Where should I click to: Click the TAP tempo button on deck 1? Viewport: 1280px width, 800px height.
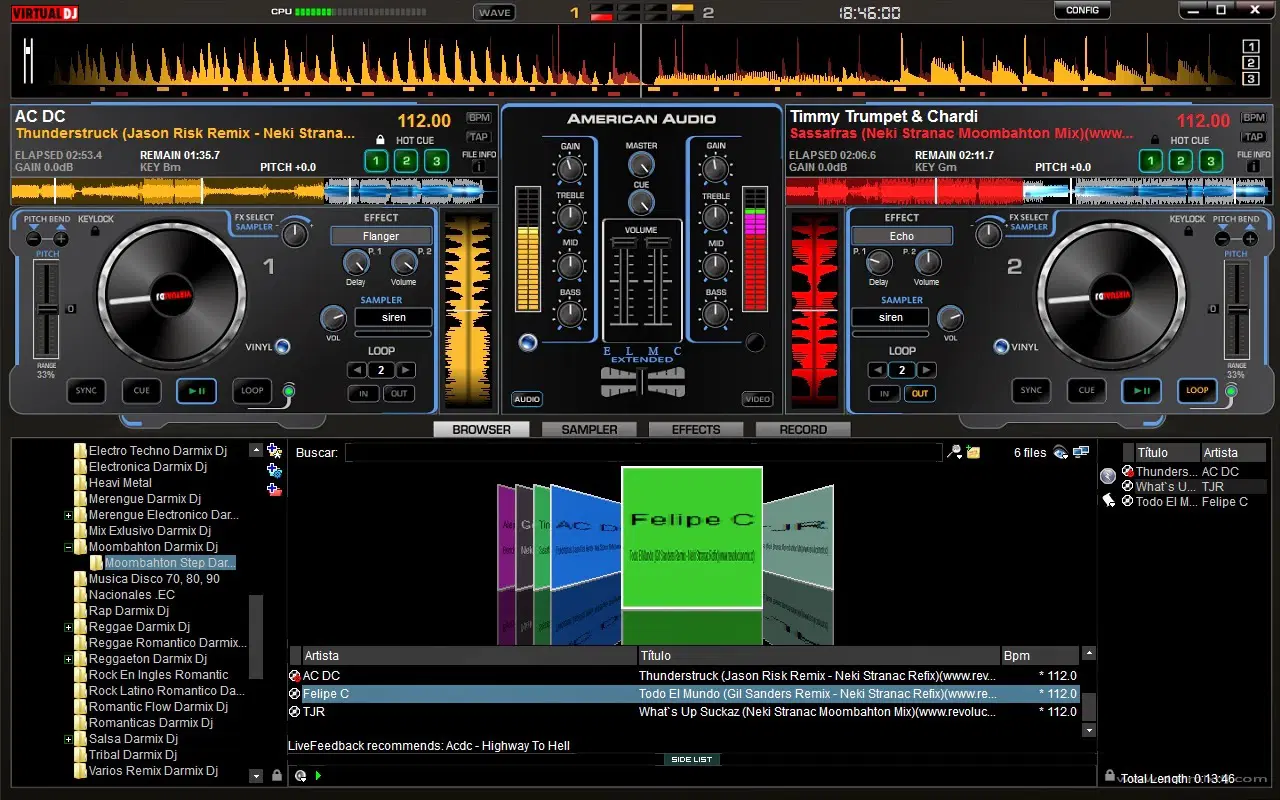pyautogui.click(x=479, y=137)
